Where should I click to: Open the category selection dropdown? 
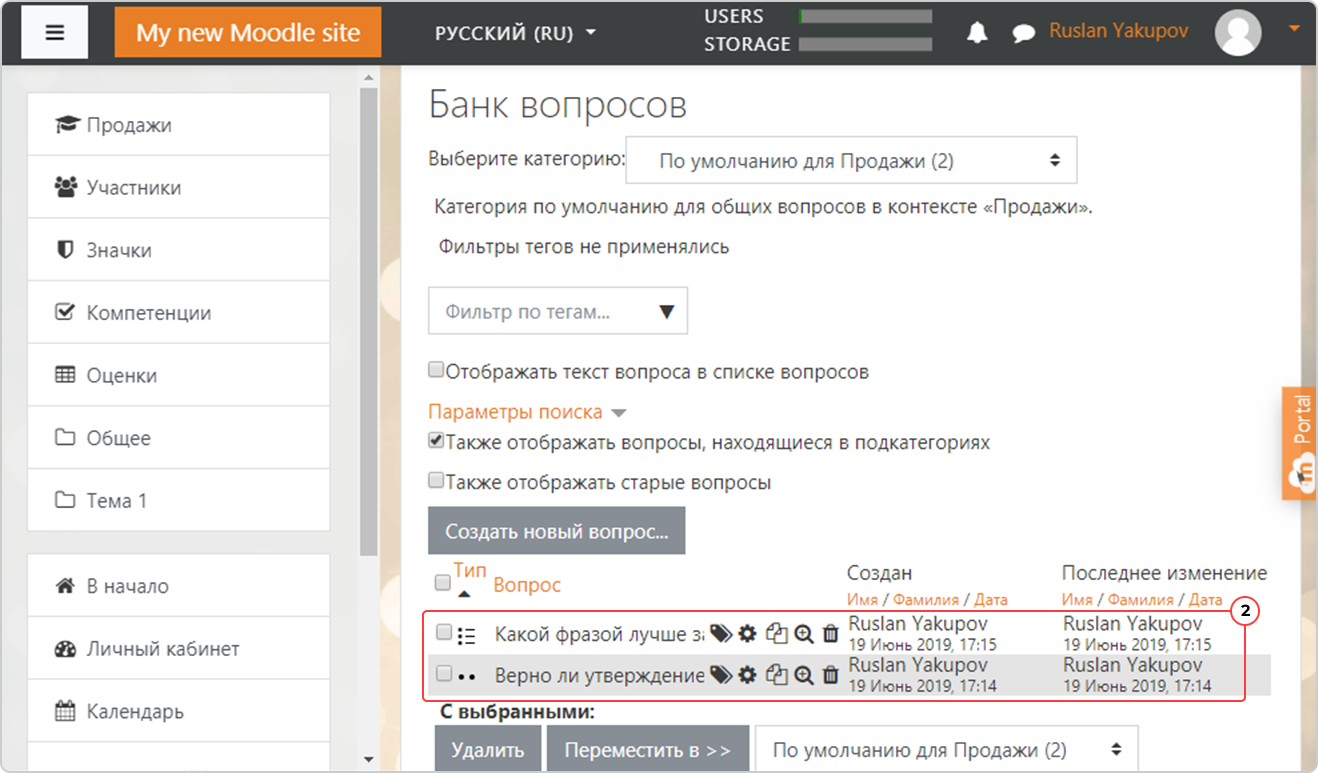tap(851, 160)
